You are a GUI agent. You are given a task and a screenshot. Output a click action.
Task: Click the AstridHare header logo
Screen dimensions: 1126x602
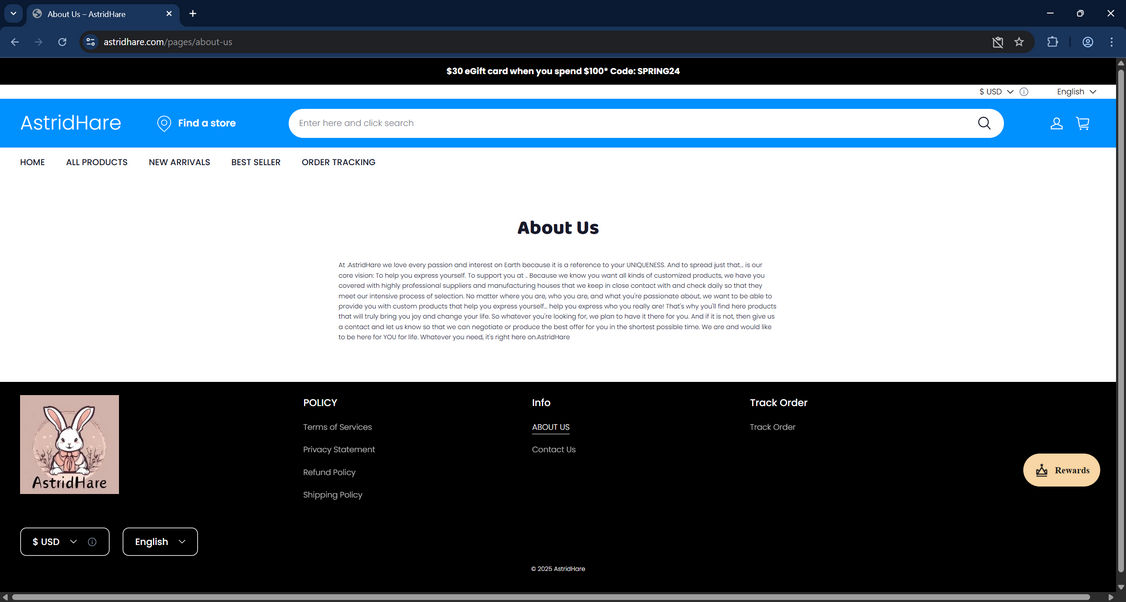pyautogui.click(x=70, y=123)
